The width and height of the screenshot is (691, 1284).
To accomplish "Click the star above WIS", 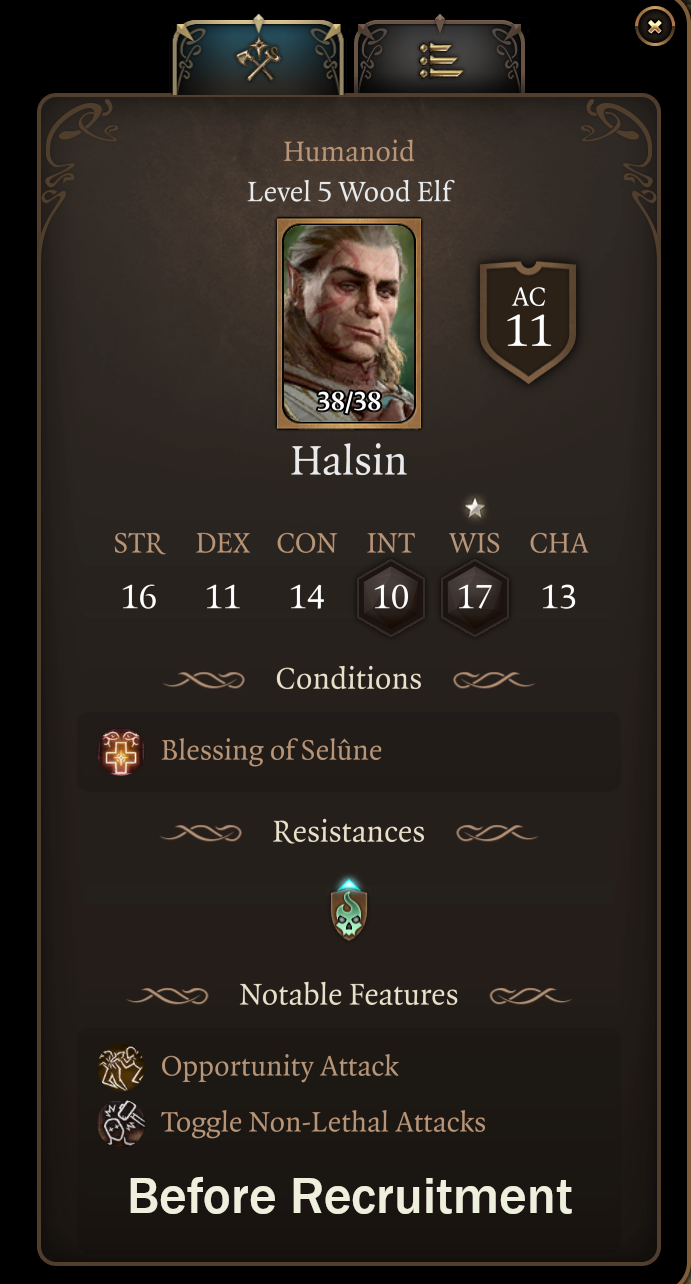I will pos(475,508).
